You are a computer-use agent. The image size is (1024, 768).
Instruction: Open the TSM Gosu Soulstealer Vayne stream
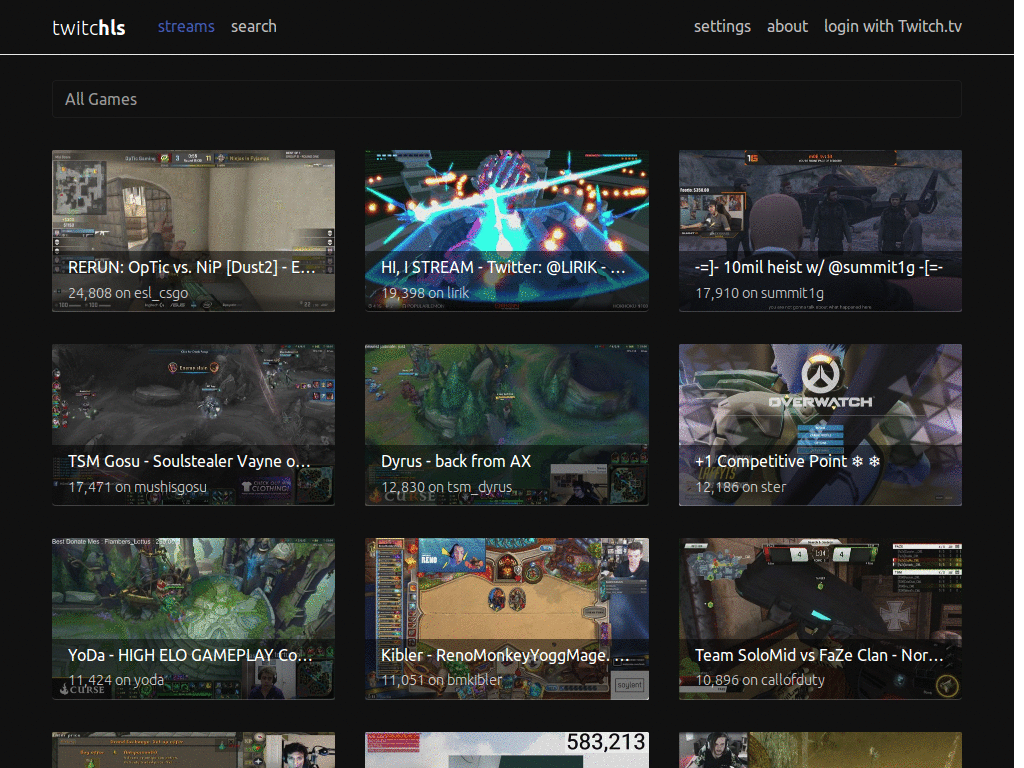coord(193,424)
